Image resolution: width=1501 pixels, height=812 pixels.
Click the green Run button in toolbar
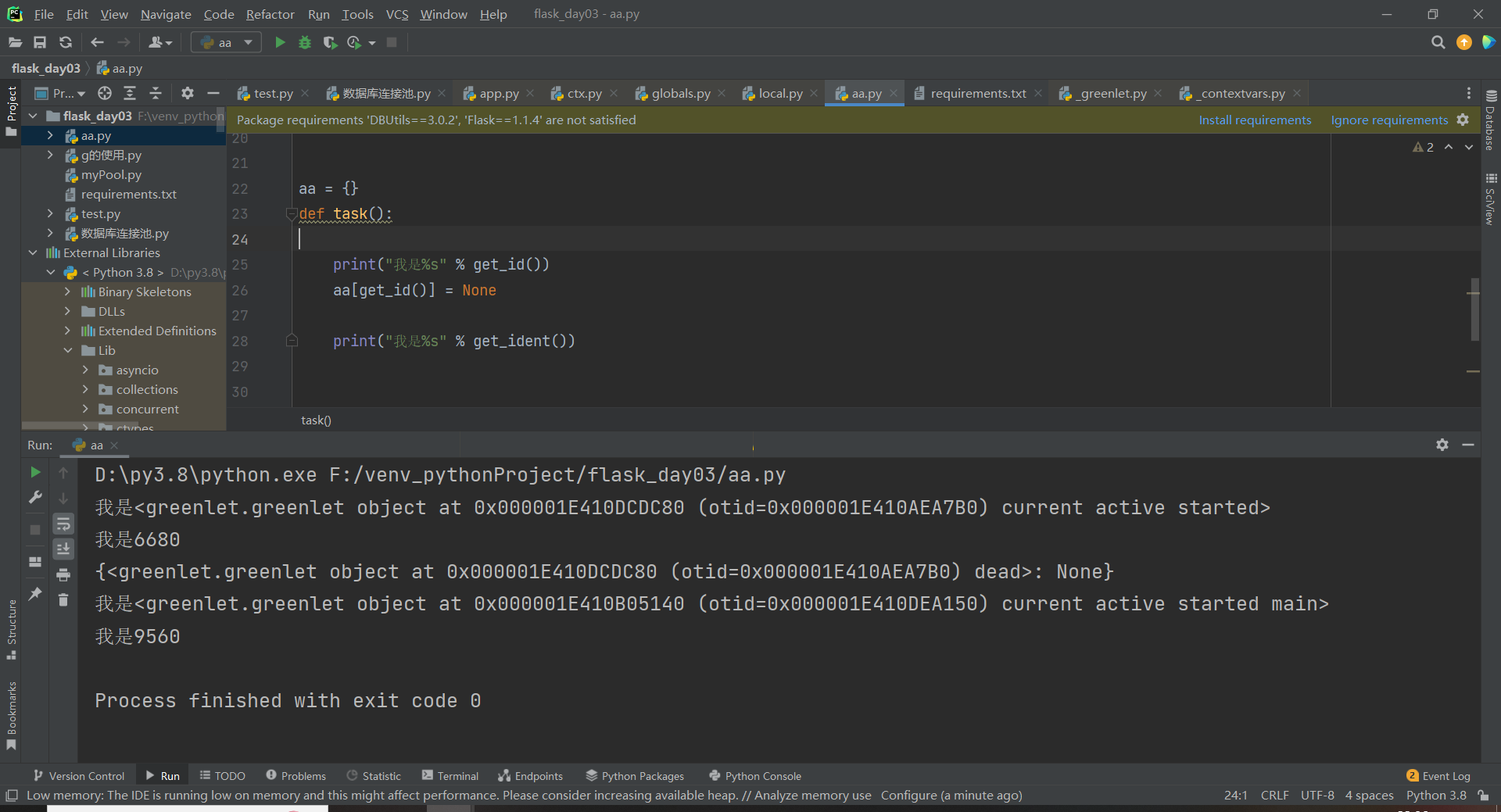(280, 42)
